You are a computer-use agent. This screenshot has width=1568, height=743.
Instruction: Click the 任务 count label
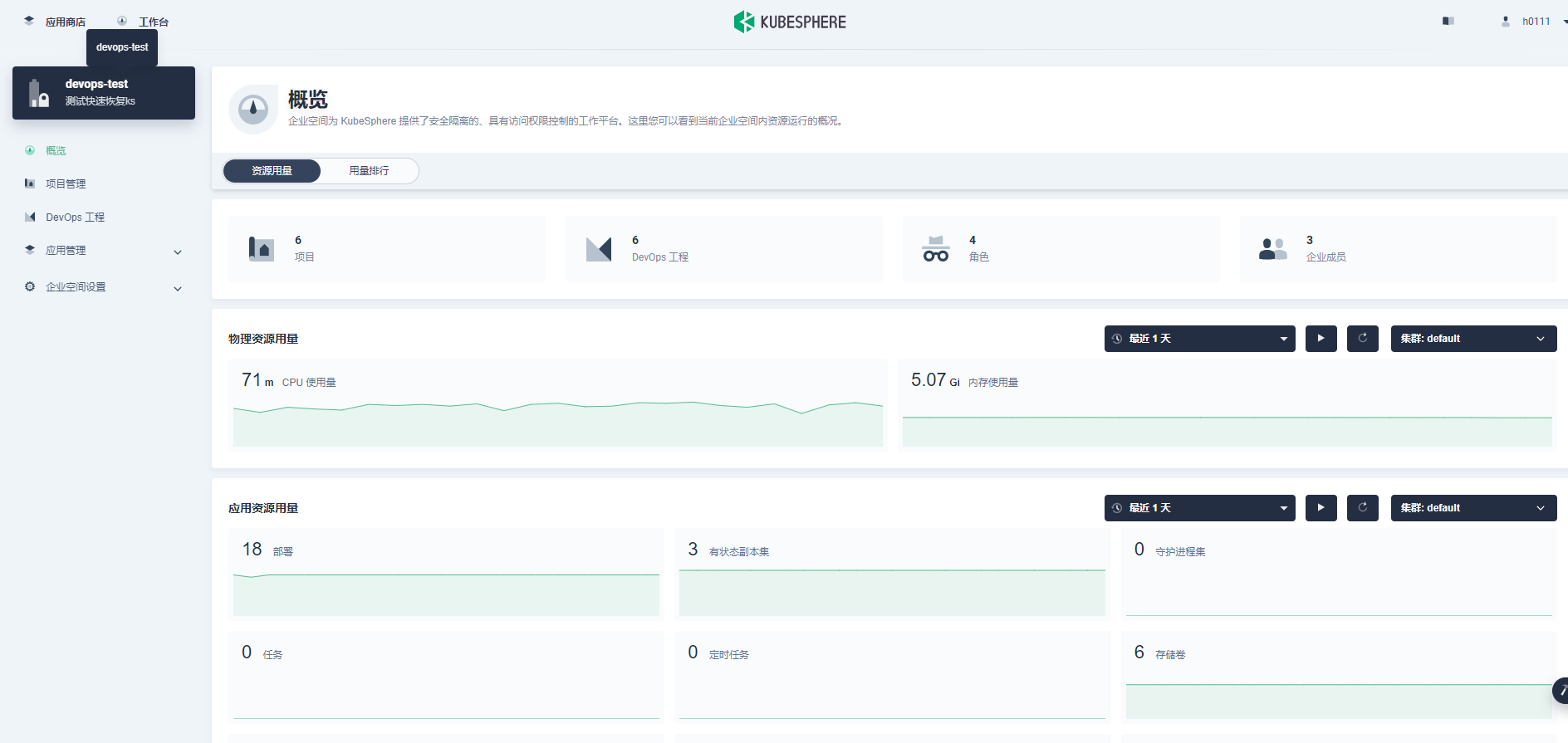click(x=272, y=655)
